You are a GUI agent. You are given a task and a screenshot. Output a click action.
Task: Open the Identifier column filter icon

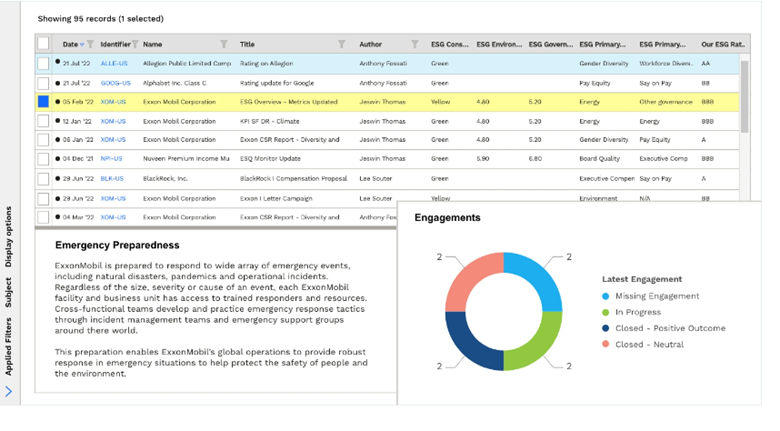click(x=135, y=44)
